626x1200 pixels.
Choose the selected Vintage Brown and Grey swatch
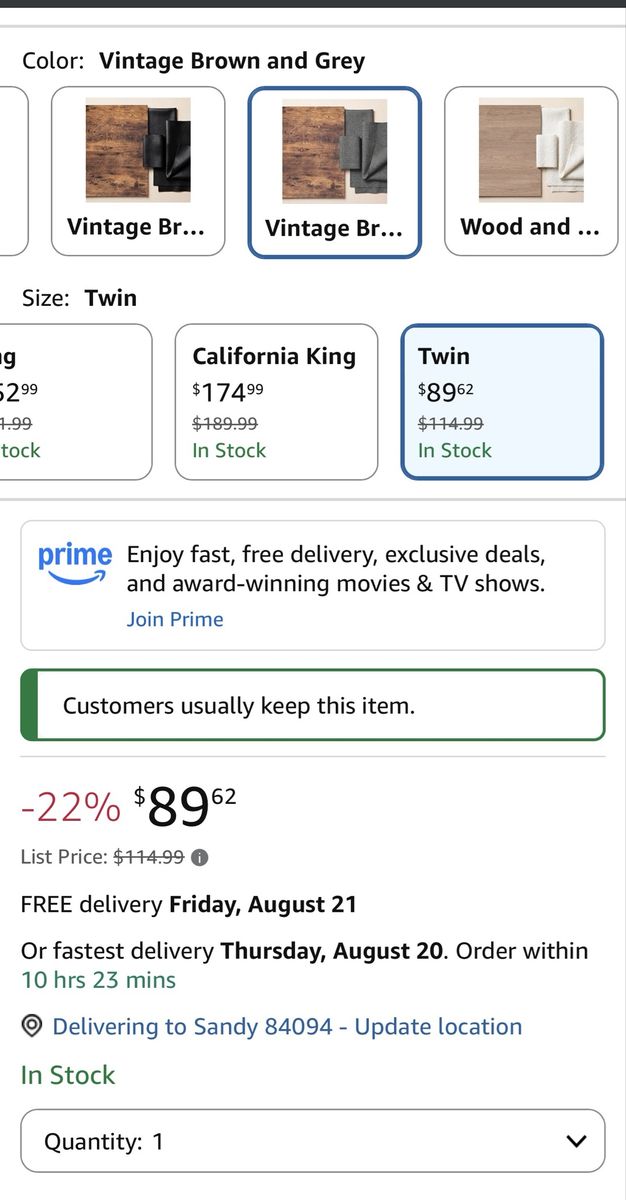point(335,172)
